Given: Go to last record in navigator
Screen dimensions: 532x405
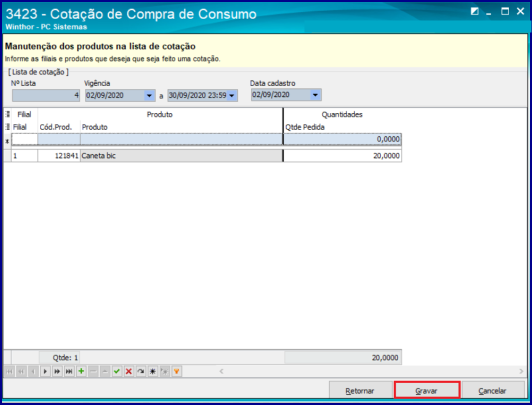Looking at the screenshot, I should (x=69, y=371).
